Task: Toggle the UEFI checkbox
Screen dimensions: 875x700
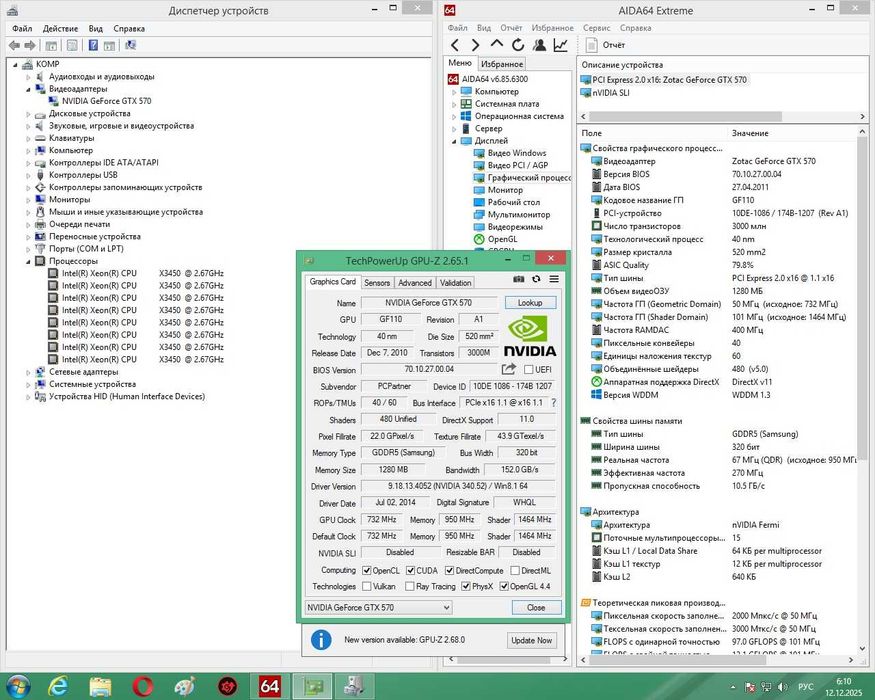Action: 528,370
